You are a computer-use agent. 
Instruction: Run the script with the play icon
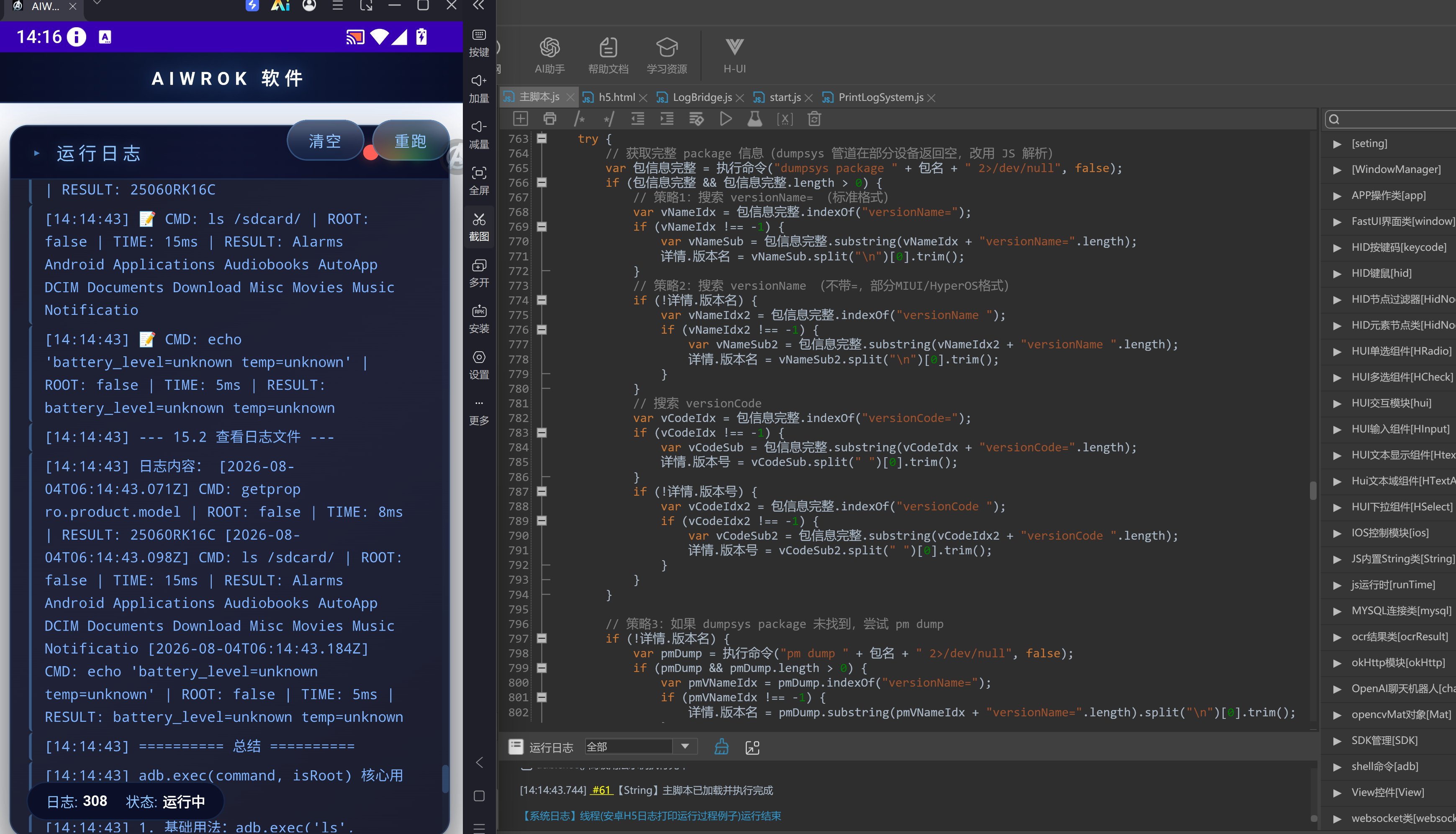[726, 118]
